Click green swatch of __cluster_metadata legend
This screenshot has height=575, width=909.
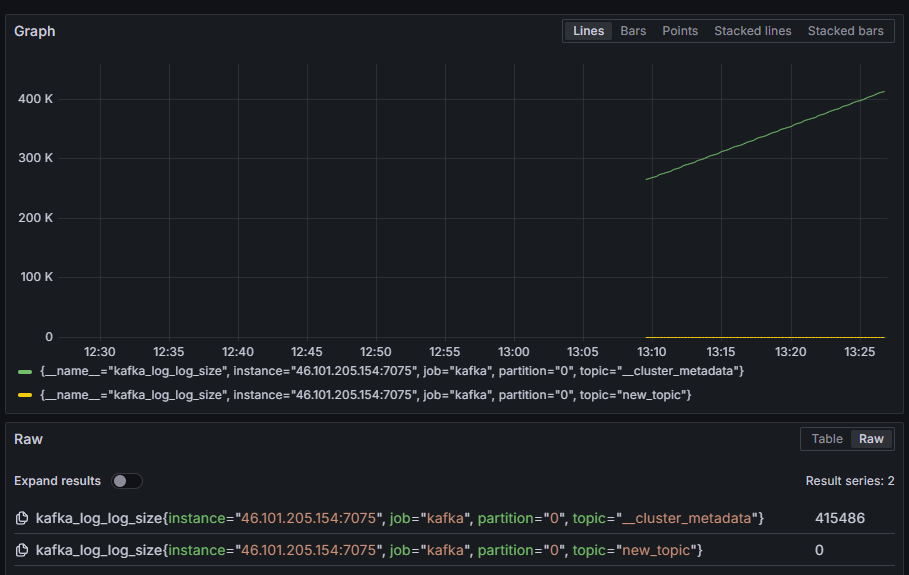(25, 371)
